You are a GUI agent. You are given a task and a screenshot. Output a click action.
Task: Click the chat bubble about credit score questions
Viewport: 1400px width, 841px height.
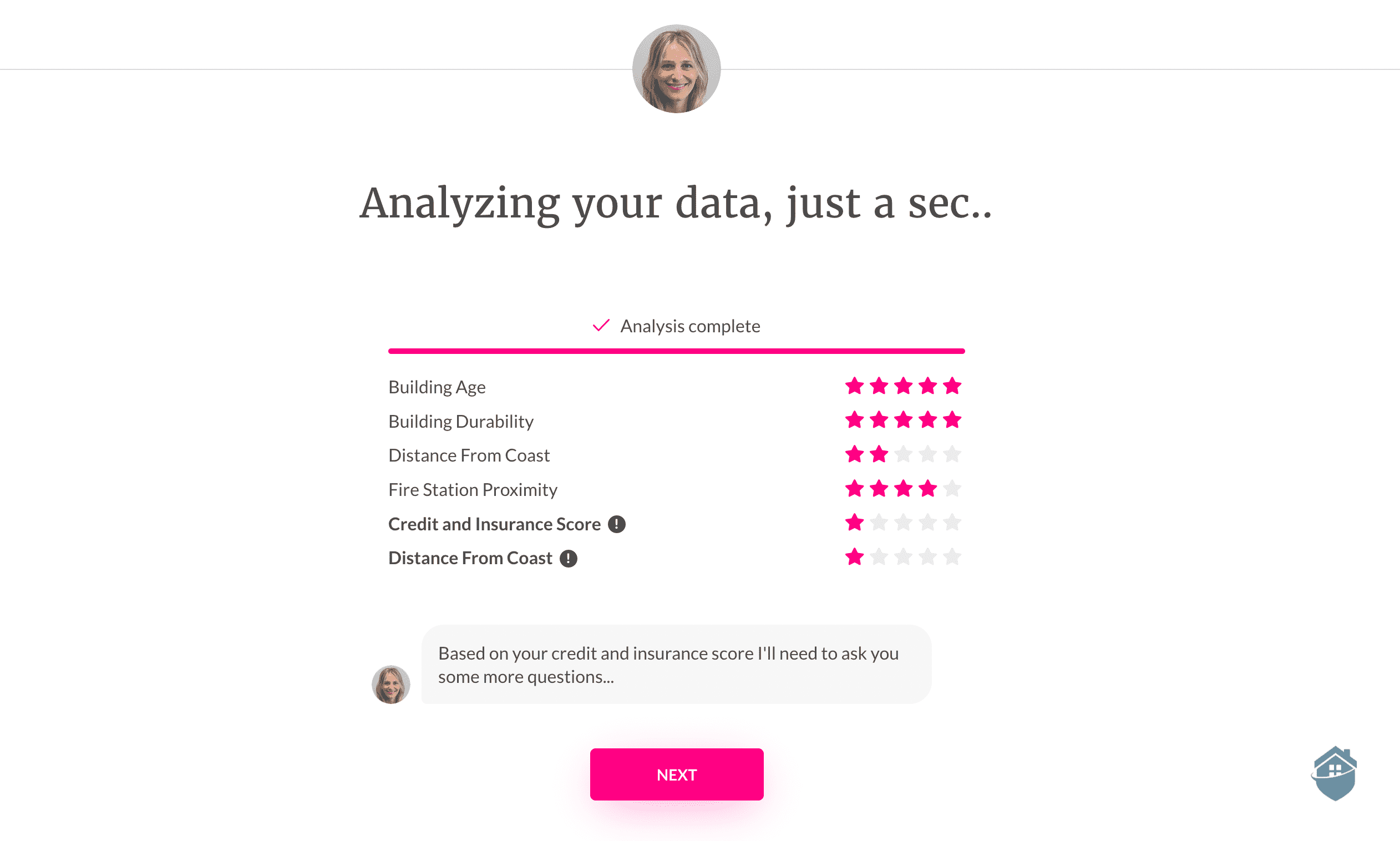[x=677, y=665]
